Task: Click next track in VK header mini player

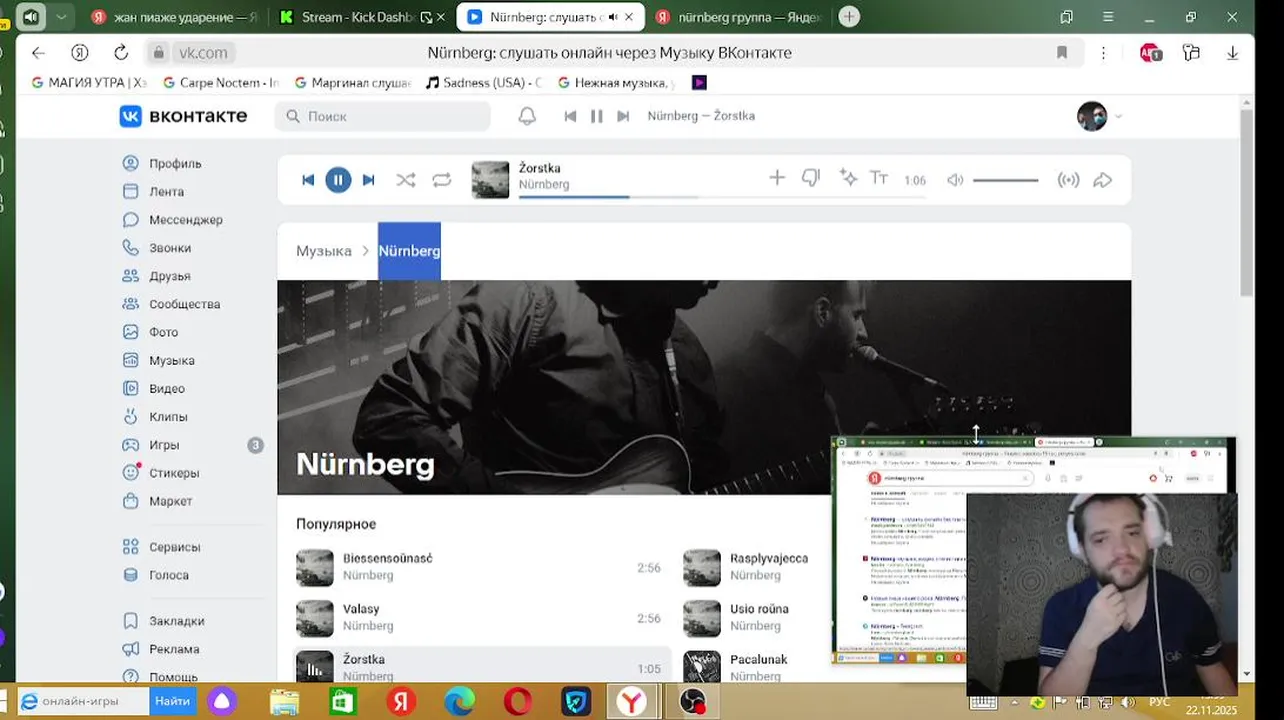Action: 623,116
